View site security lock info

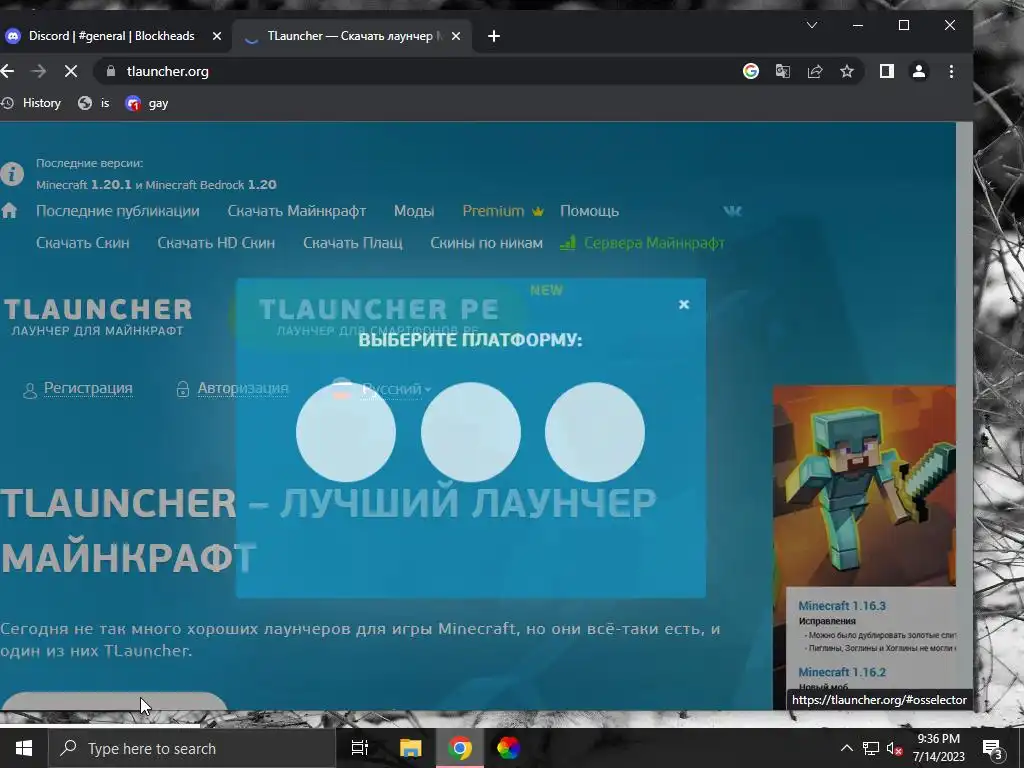110,71
